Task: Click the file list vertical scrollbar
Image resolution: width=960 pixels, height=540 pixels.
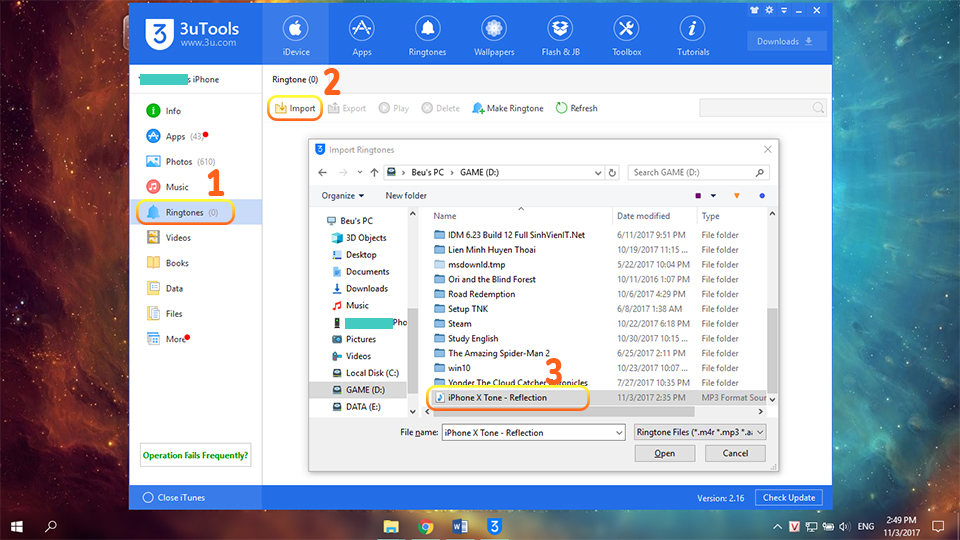Action: (x=772, y=351)
